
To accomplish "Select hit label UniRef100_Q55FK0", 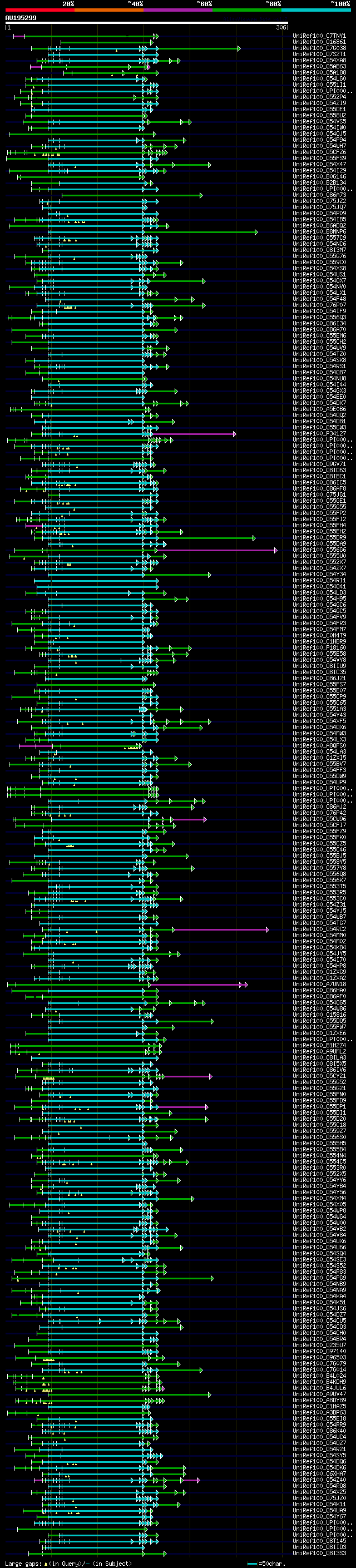I will point(319,837).
